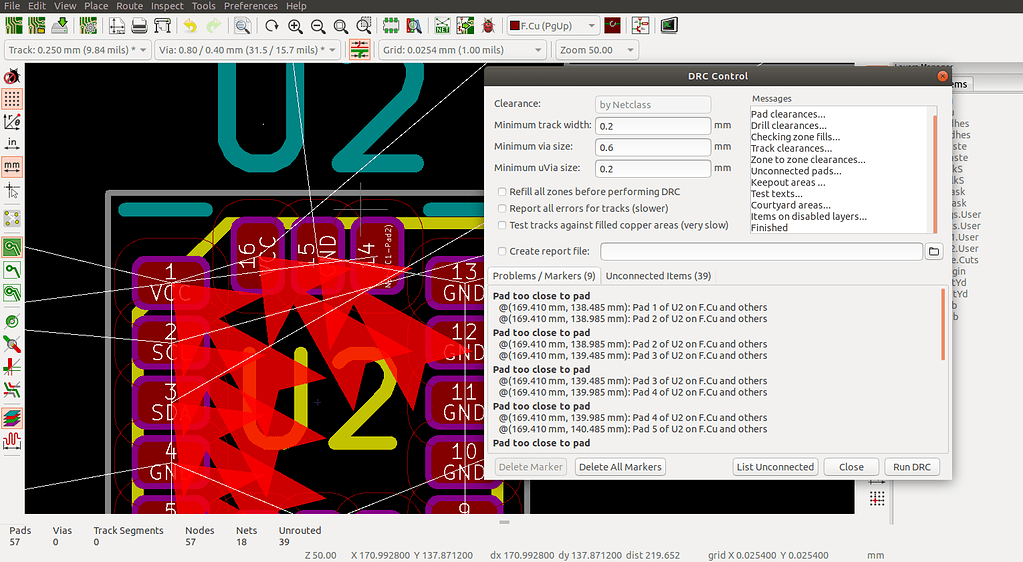Toggle grid display in left toolbar
This screenshot has height=562, width=1023.
[x=12, y=98]
